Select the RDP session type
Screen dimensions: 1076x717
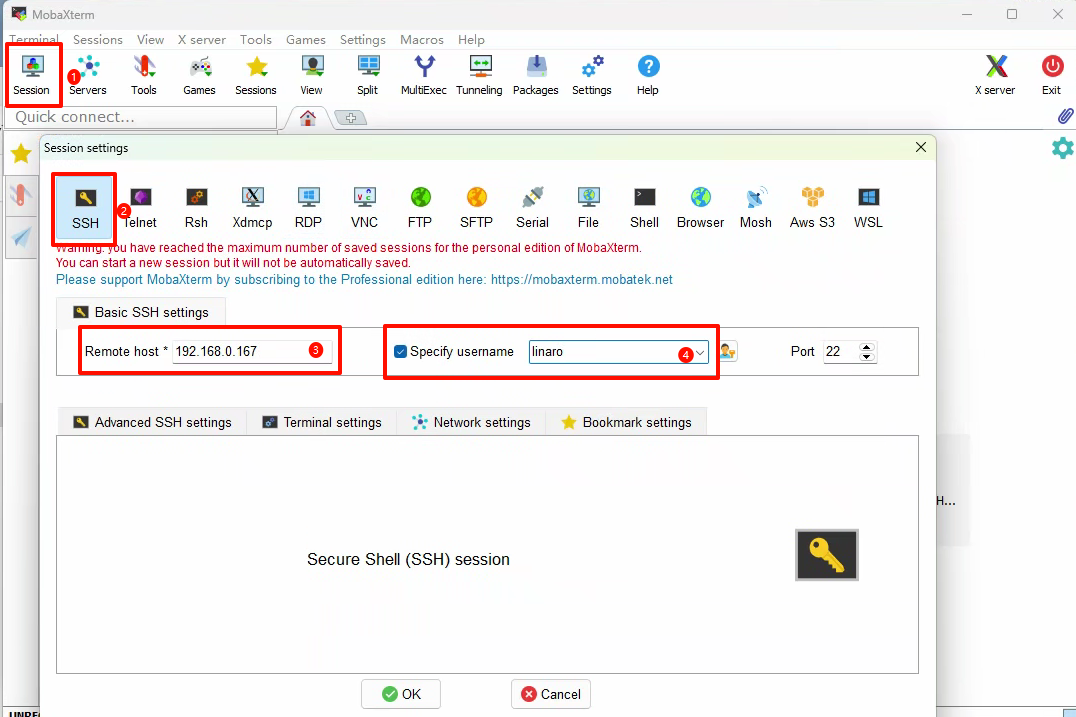tap(309, 208)
